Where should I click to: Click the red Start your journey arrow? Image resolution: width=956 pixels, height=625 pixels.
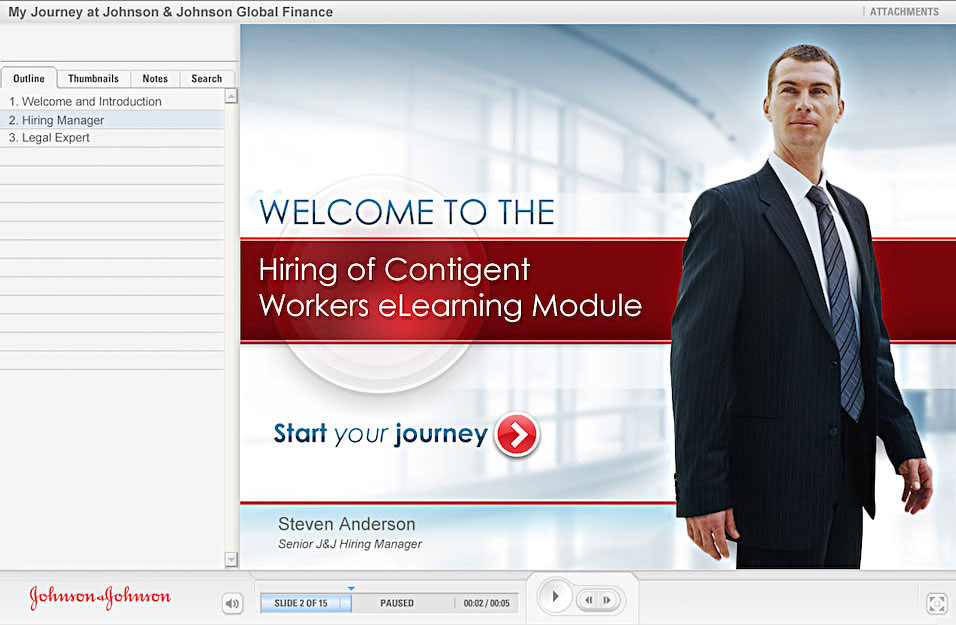516,434
